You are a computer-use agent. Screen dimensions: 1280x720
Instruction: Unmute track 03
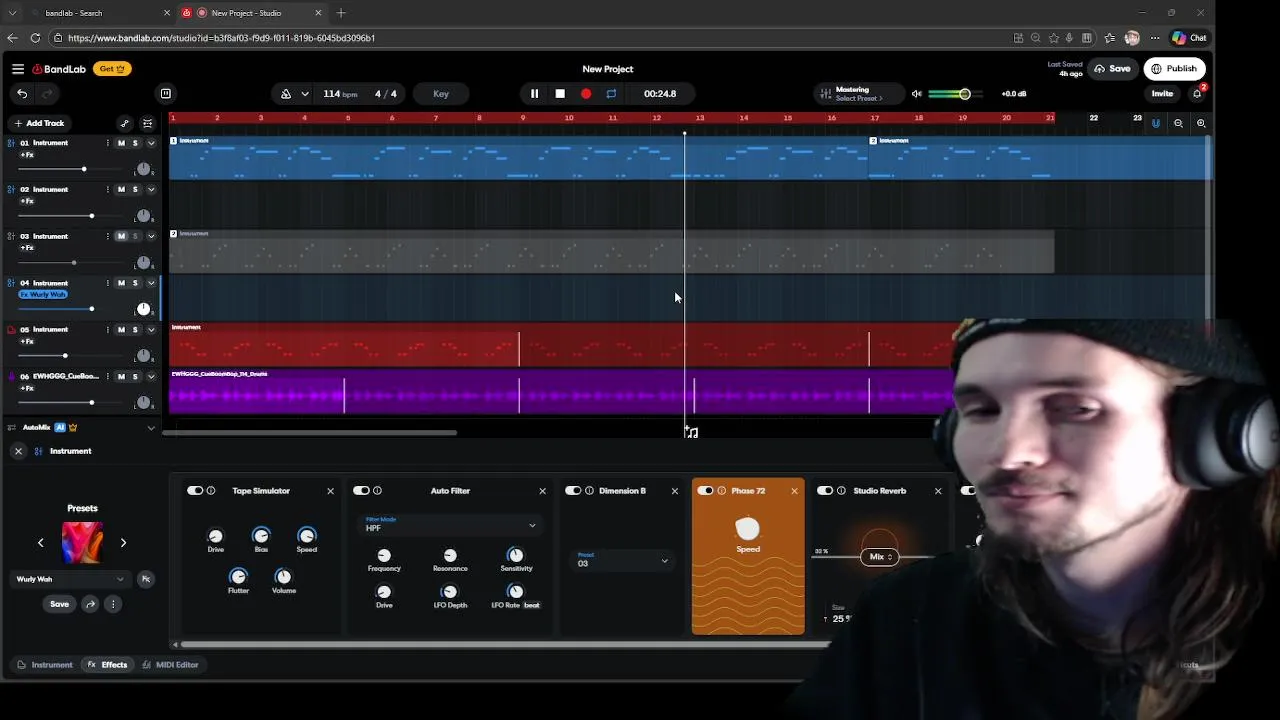tap(121, 237)
